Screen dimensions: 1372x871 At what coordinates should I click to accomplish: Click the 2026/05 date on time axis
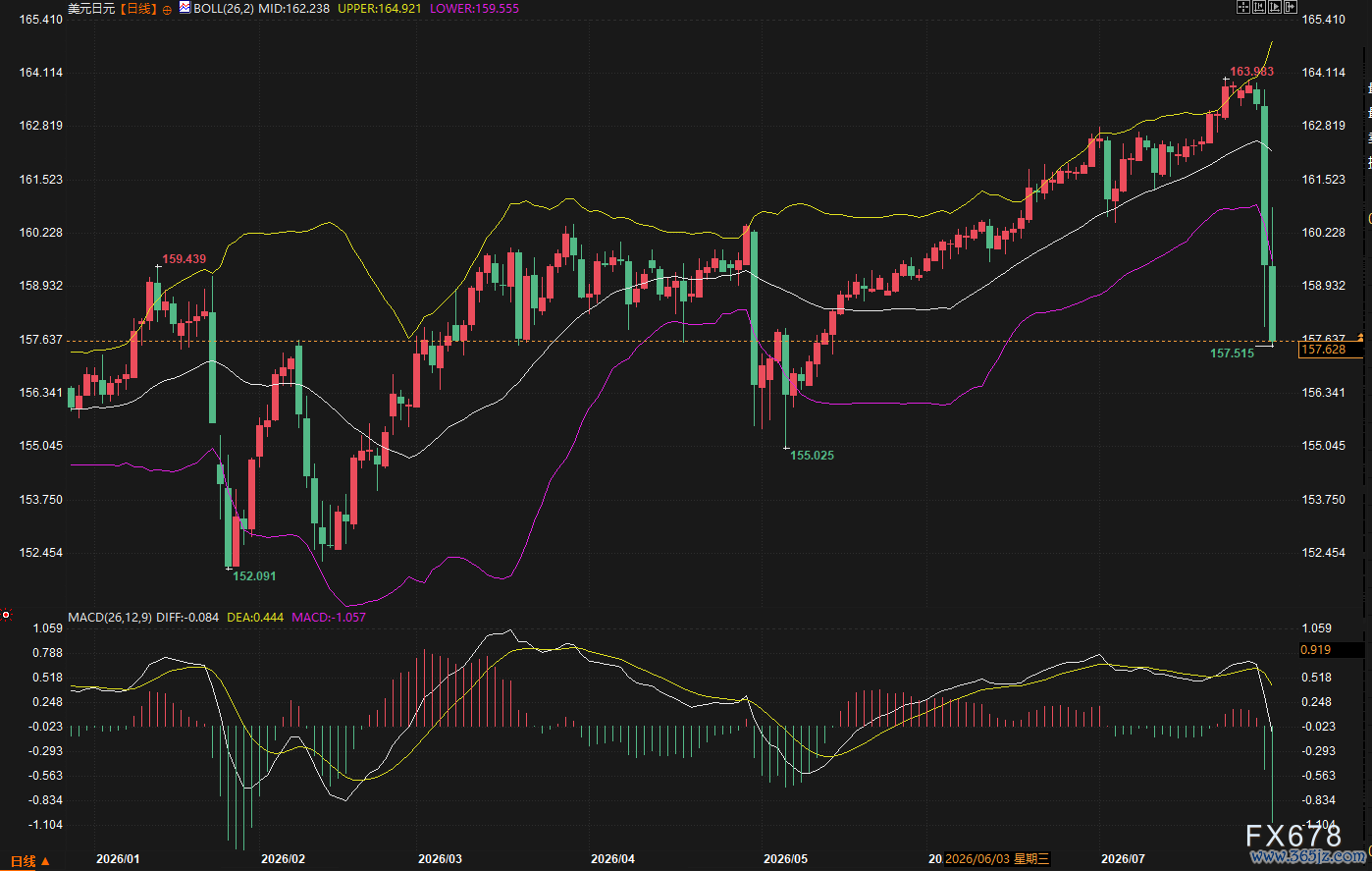coord(784,859)
